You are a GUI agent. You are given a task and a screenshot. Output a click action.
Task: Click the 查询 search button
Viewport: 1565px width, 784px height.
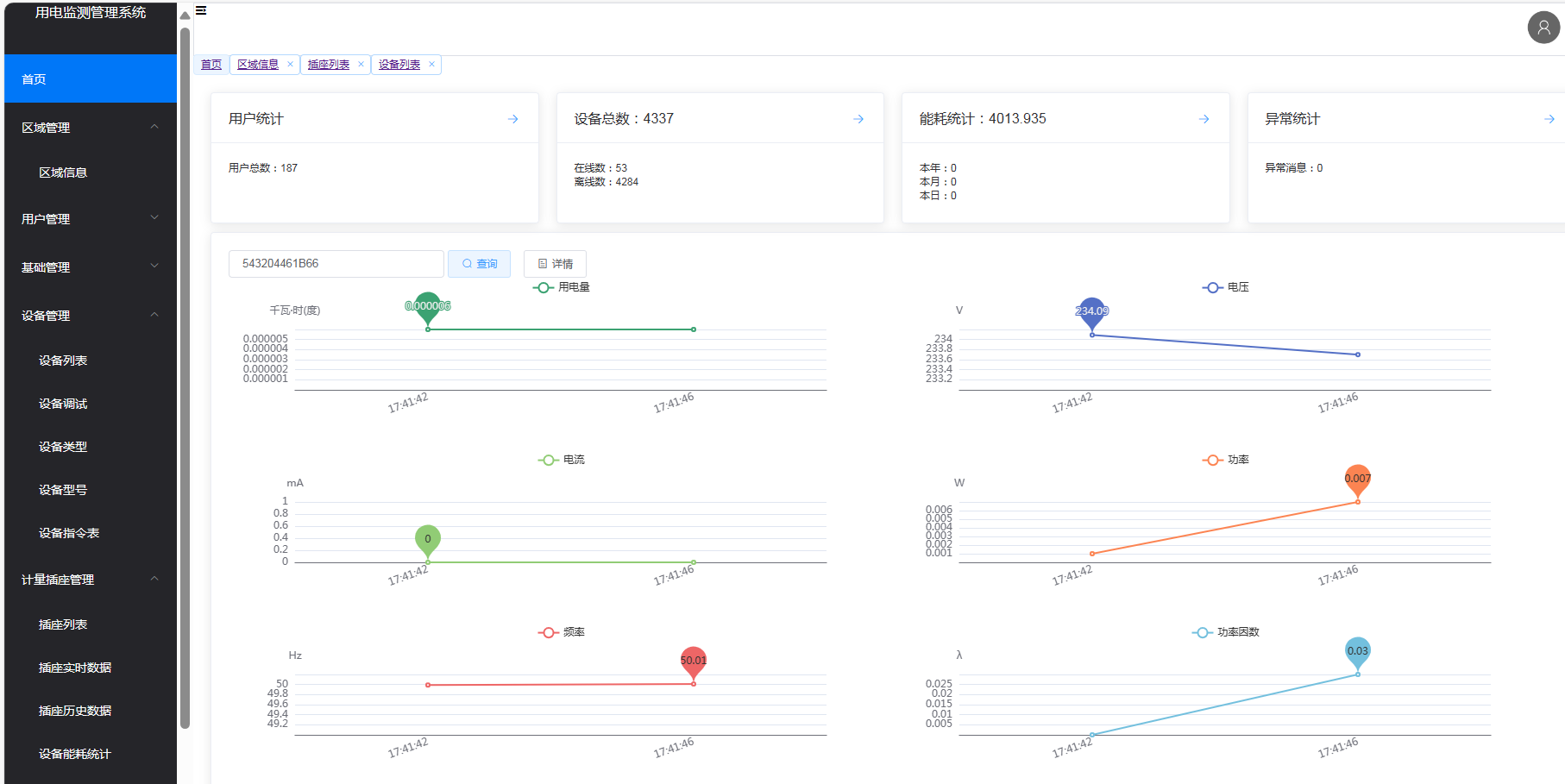(480, 264)
